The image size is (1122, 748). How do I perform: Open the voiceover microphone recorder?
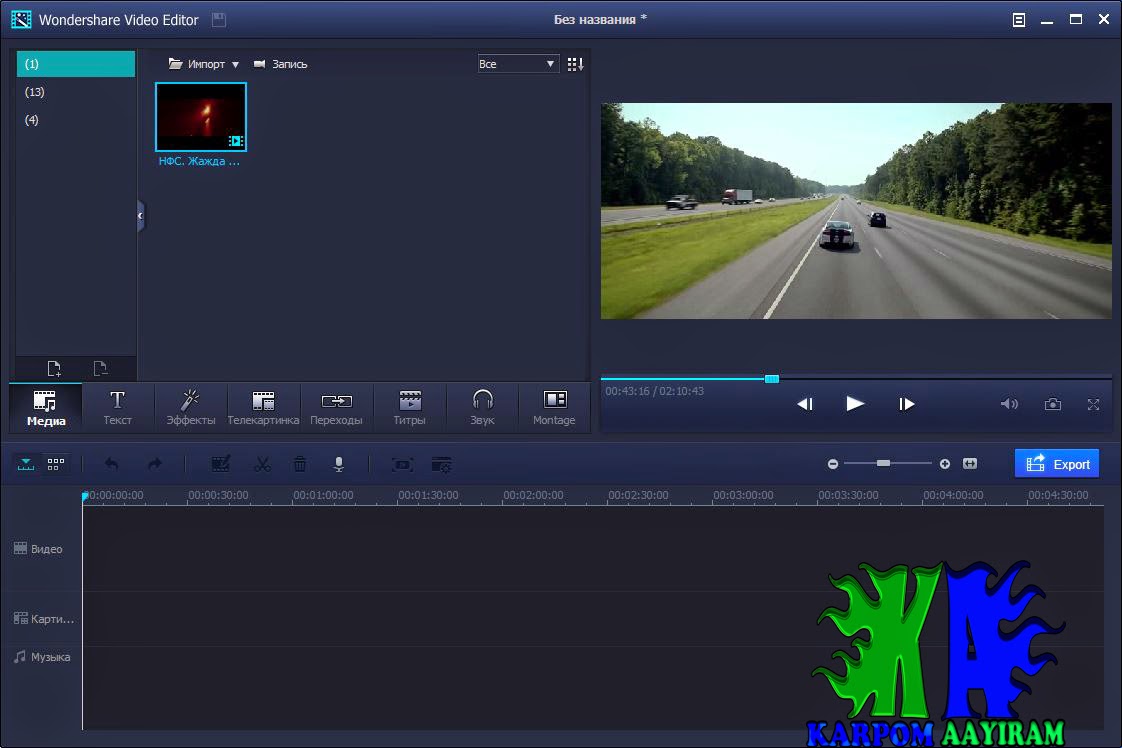[338, 463]
